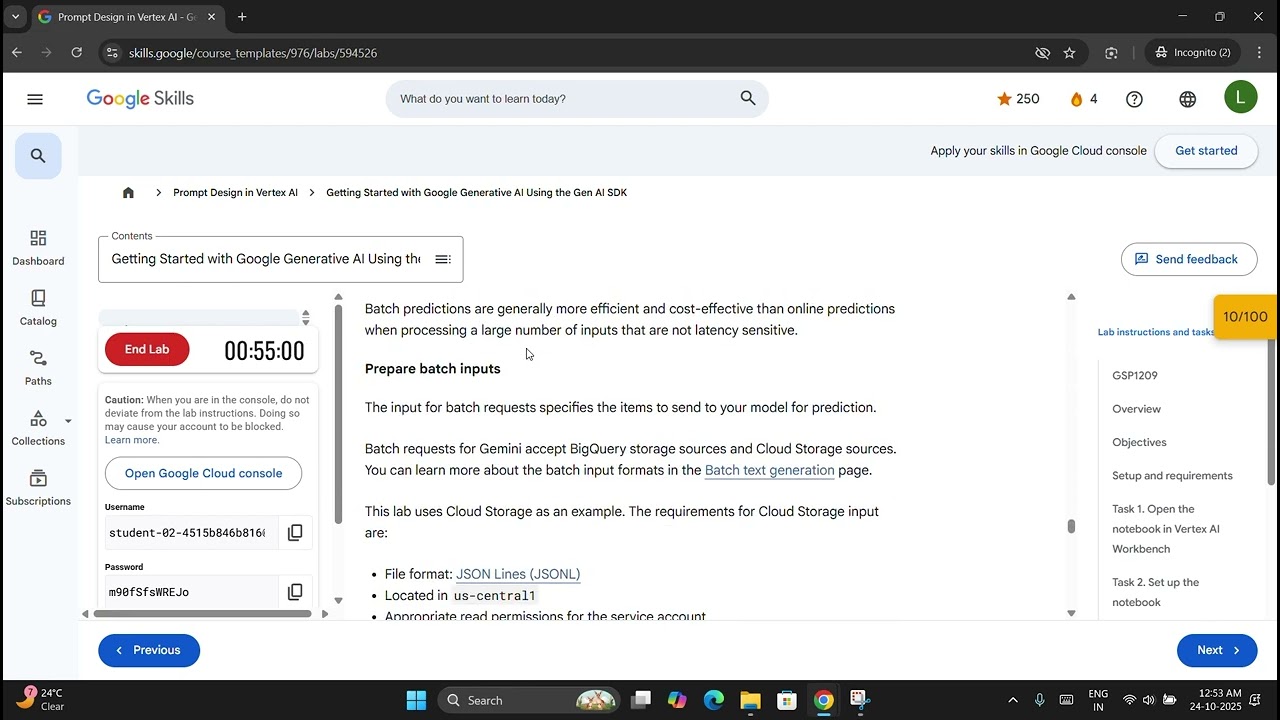Image resolution: width=1280 pixels, height=720 pixels.
Task: Go to the home breadcrumb icon
Action: click(128, 193)
